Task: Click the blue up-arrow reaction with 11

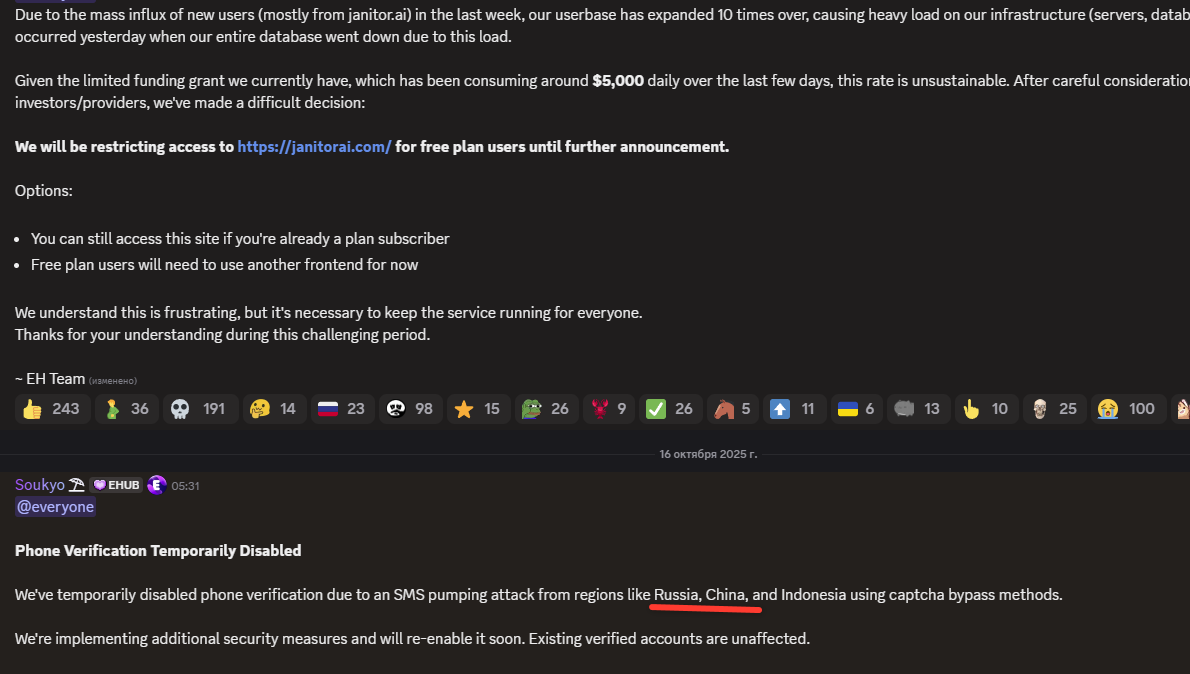Action: click(x=795, y=409)
